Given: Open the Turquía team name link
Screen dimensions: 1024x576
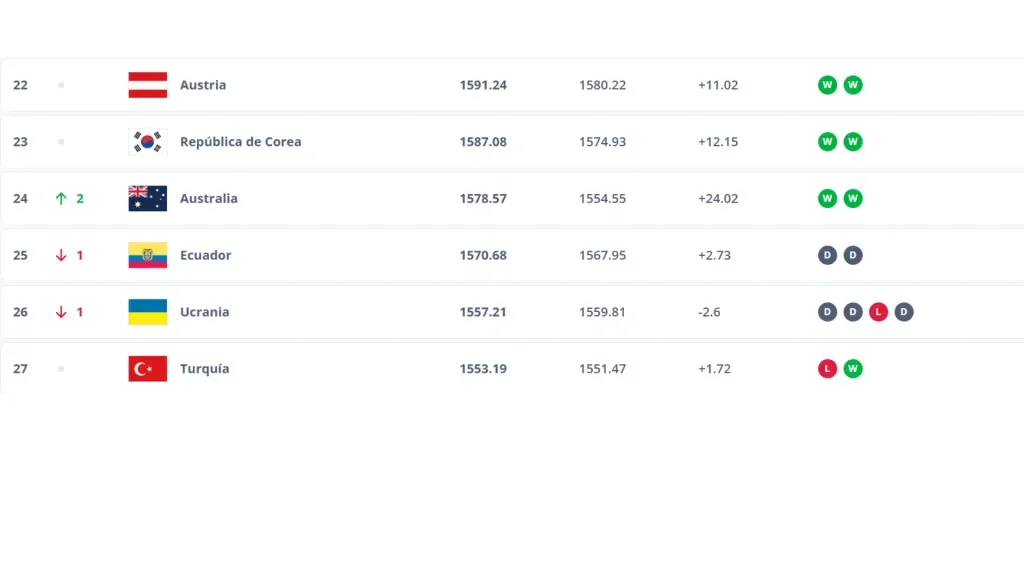Looking at the screenshot, I should [x=204, y=369].
